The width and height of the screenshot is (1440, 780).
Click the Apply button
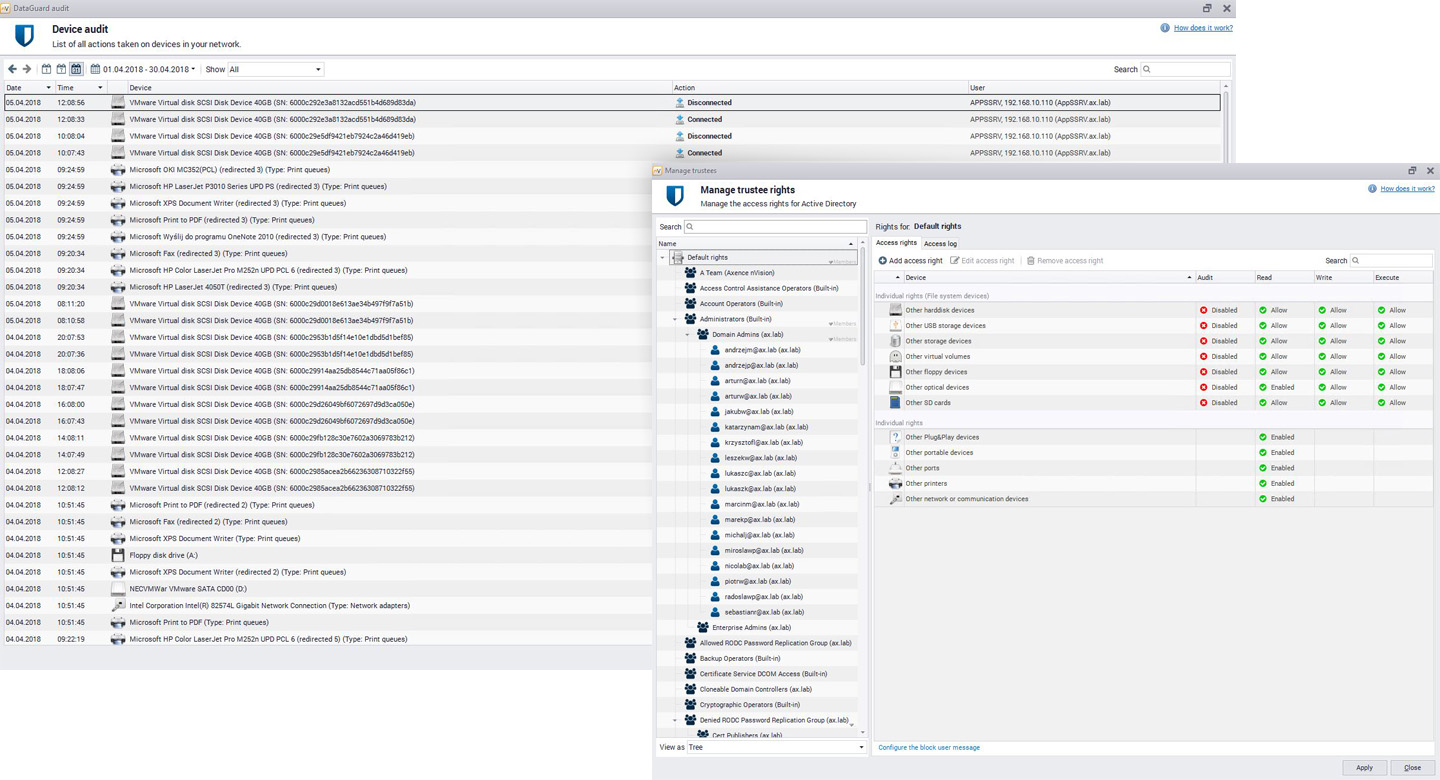1364,768
